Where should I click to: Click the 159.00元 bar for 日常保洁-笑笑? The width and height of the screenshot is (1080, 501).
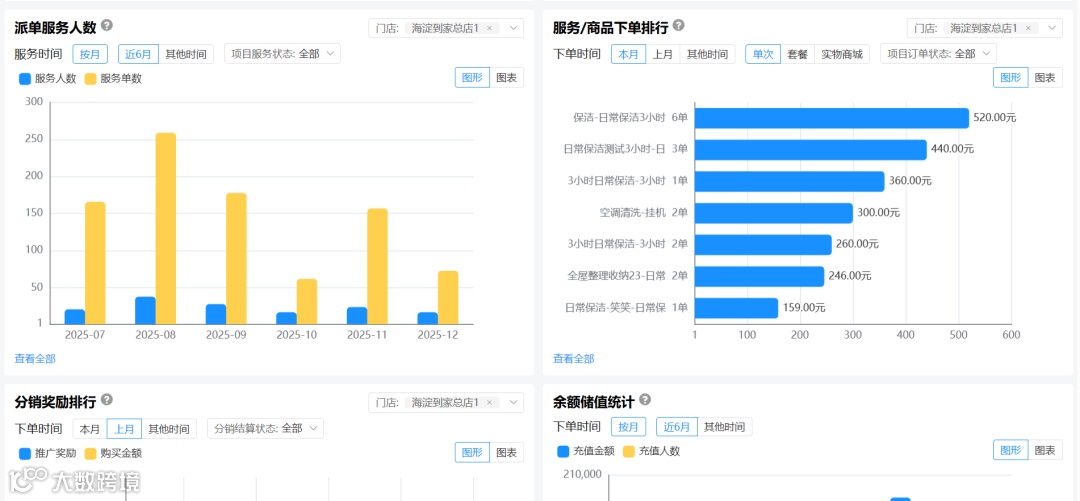point(737,307)
